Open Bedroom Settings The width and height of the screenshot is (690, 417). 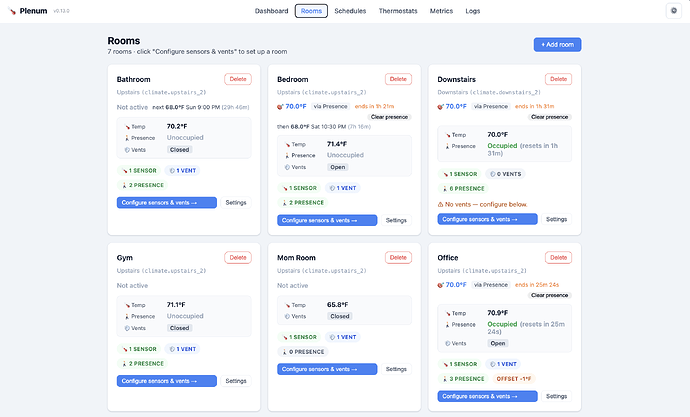click(396, 220)
